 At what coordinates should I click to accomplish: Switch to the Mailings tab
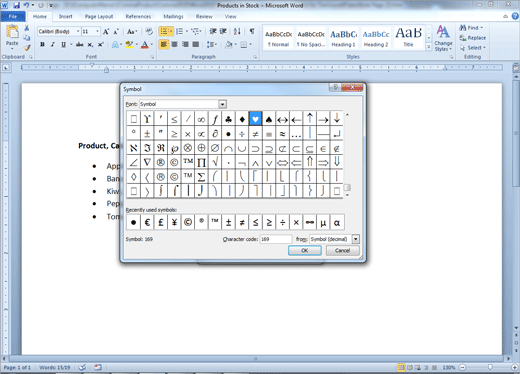pyautogui.click(x=173, y=16)
